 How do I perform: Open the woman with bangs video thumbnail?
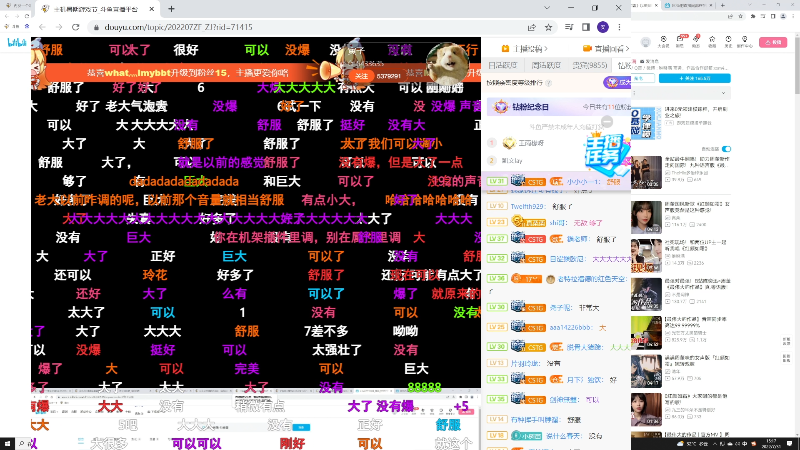pos(646,217)
